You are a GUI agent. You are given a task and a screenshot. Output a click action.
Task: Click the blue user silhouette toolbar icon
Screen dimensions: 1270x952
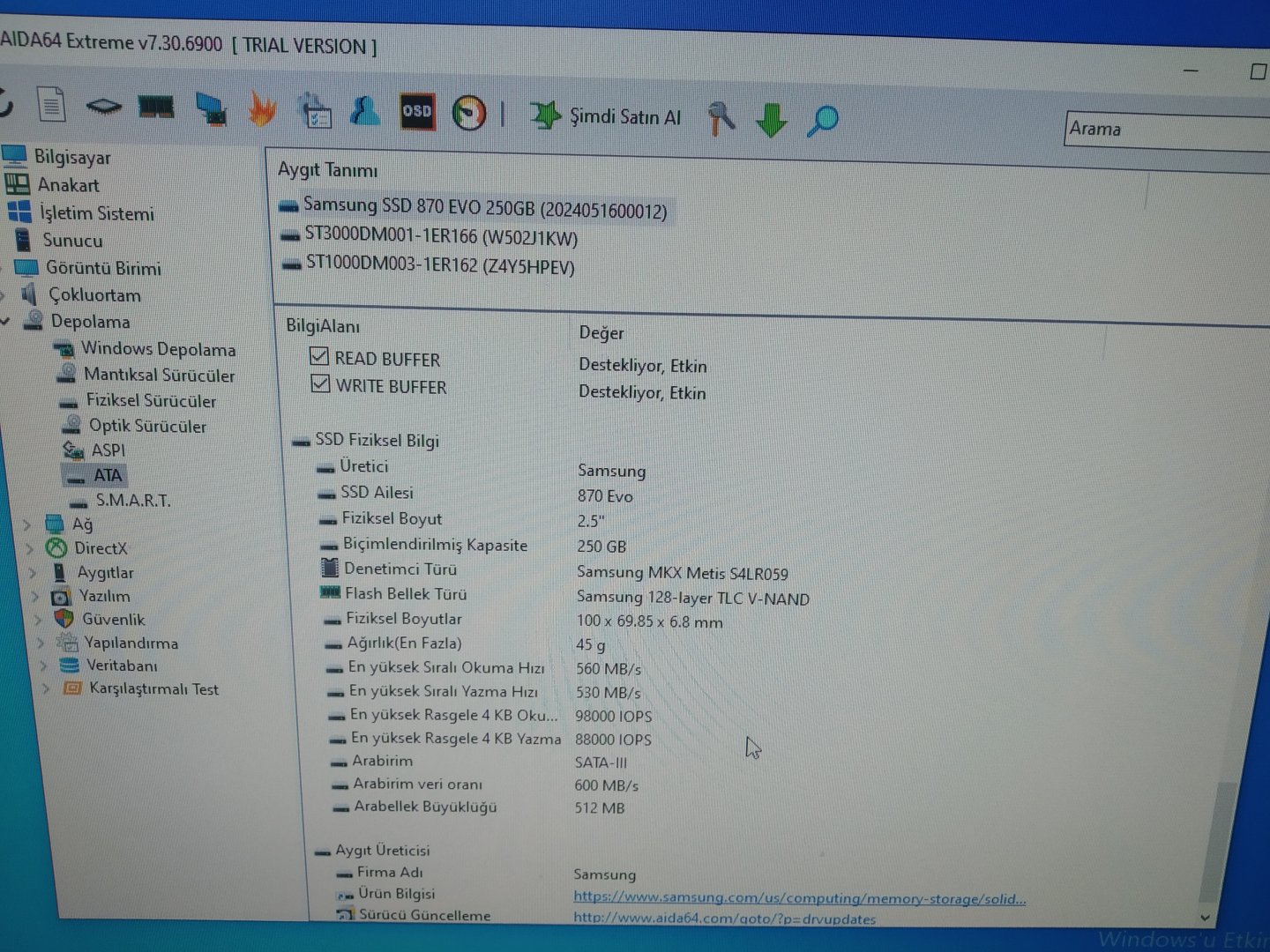point(365,111)
